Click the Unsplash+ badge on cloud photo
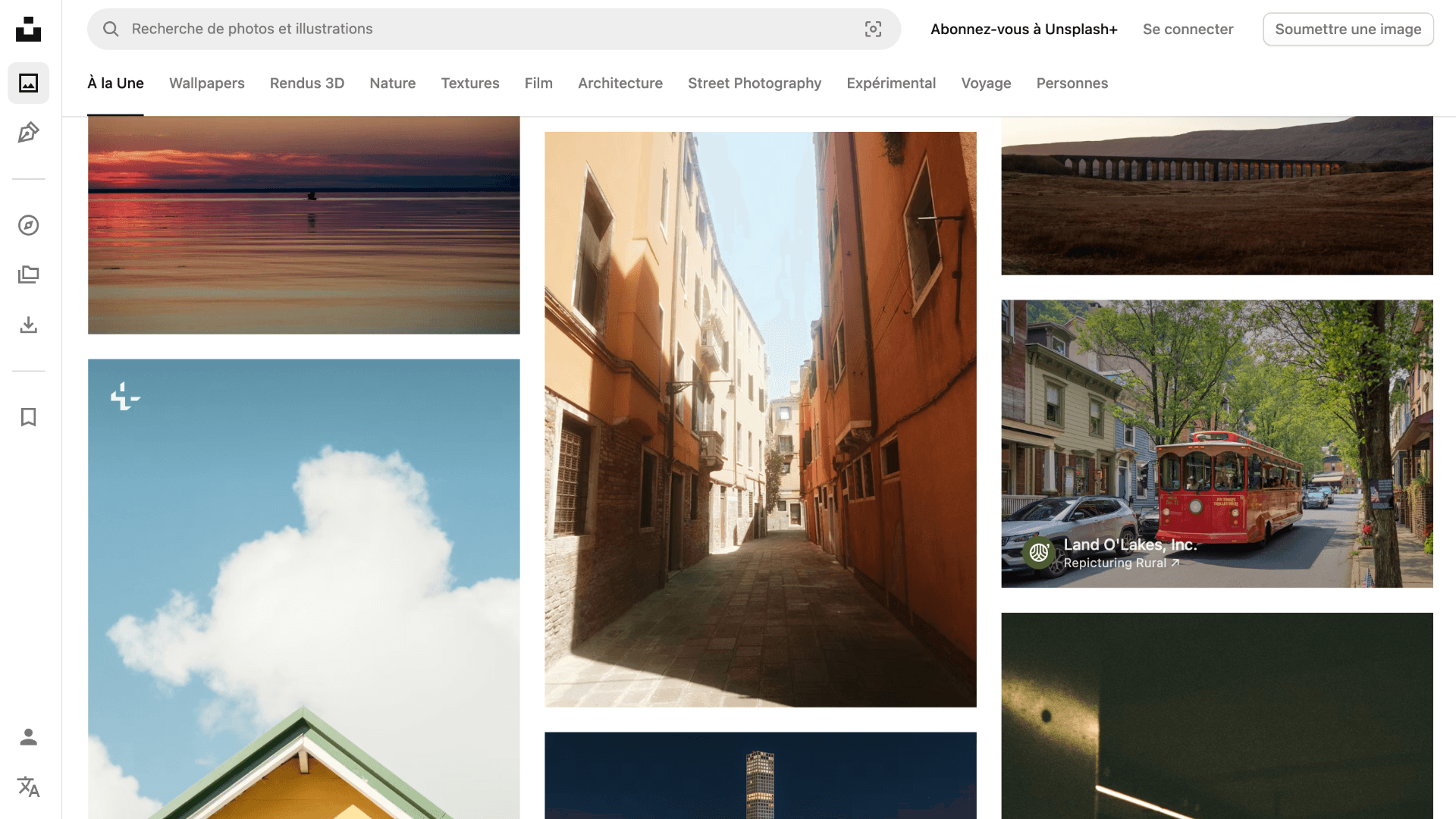The height and width of the screenshot is (819, 1456). (125, 397)
